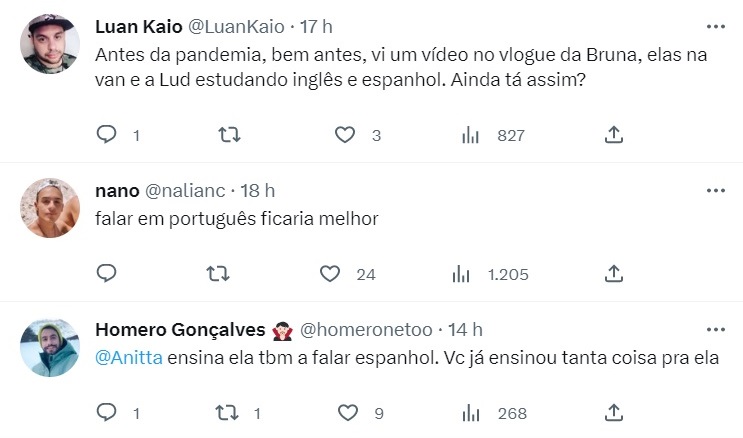The height and width of the screenshot is (438, 743).
Task: Open more options on Luan Kaio's tweet
Action: [x=715, y=27]
